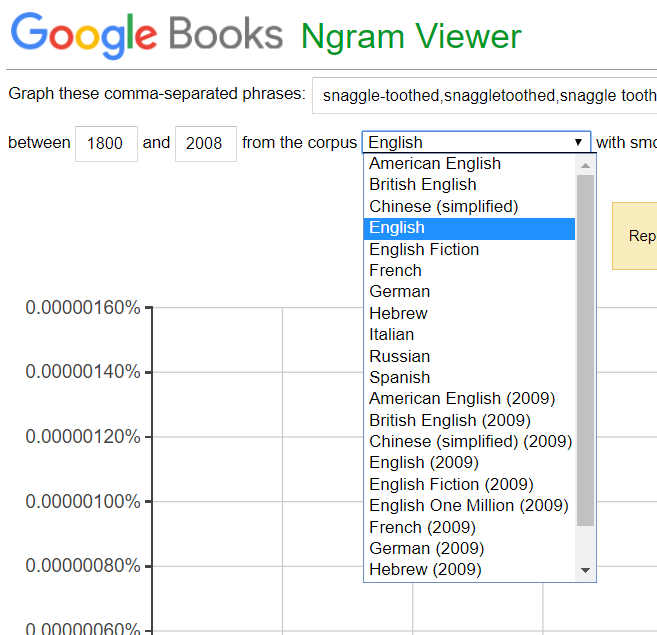Screen dimensions: 657x635
Task: Click the scroll up arrow of list
Action: (x=586, y=163)
